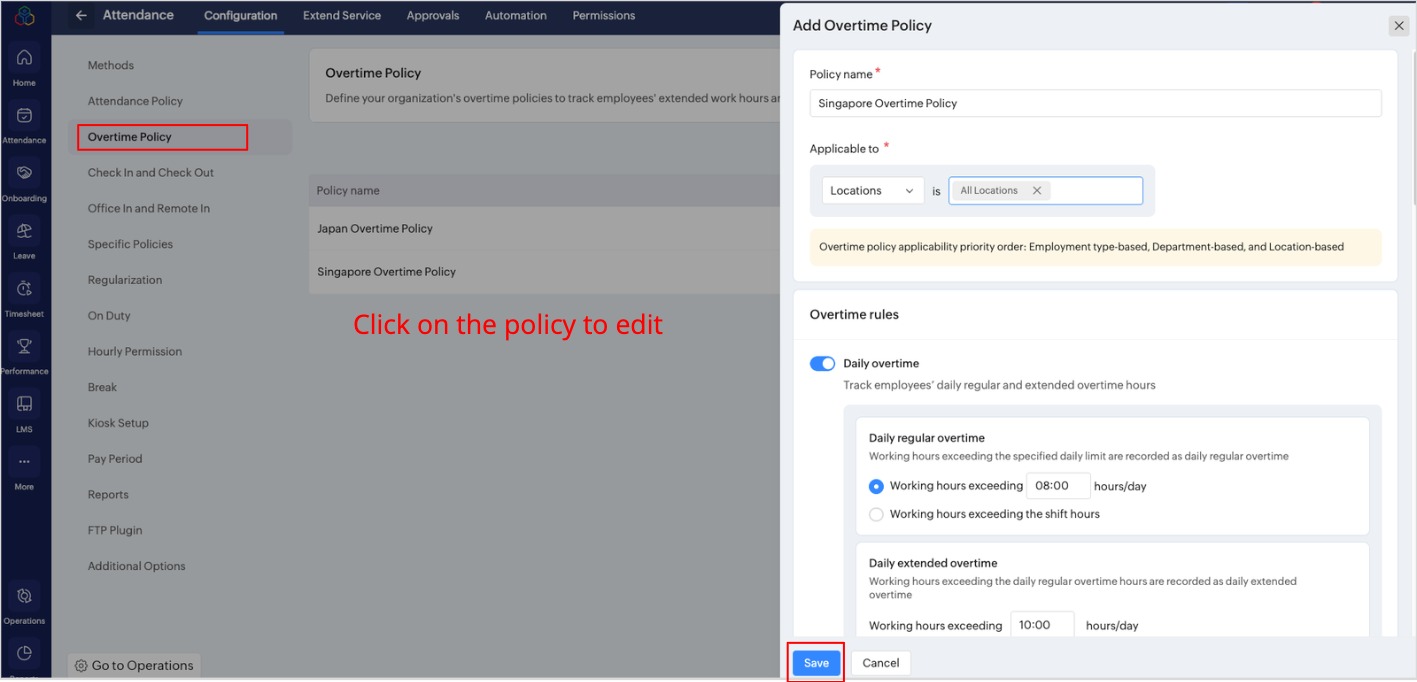Open Break settings

102,388
